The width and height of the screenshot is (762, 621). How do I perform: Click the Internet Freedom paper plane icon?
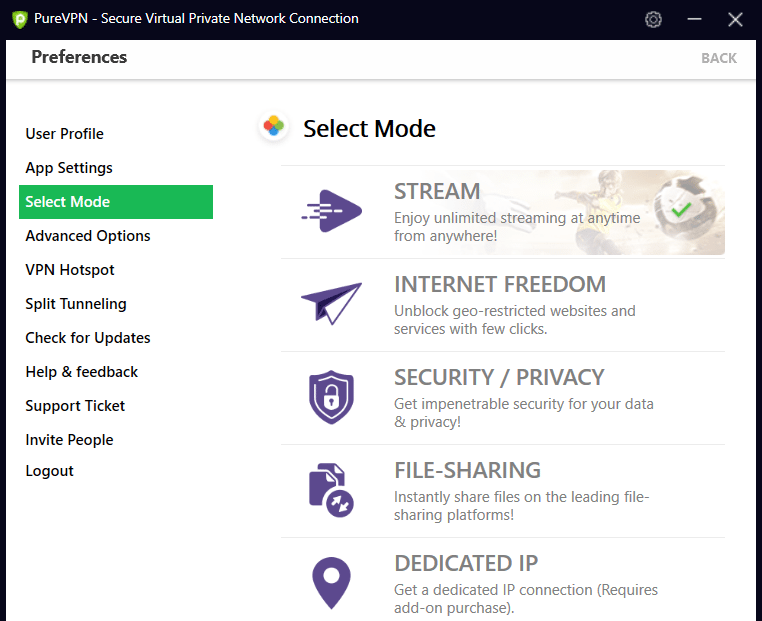point(331,303)
